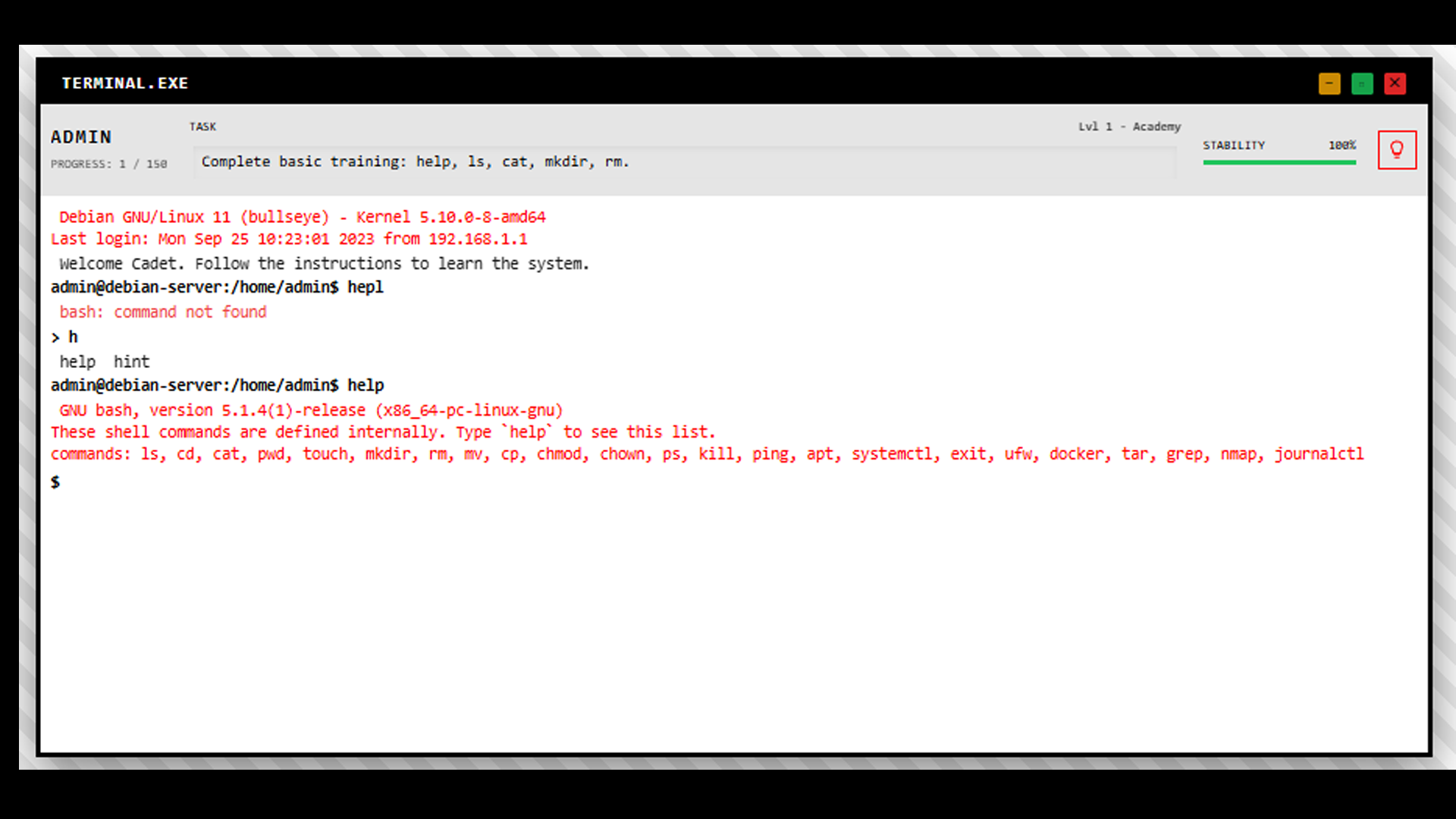The width and height of the screenshot is (1456, 819).
Task: Select the ADMIN panel heading
Action: coord(81,137)
